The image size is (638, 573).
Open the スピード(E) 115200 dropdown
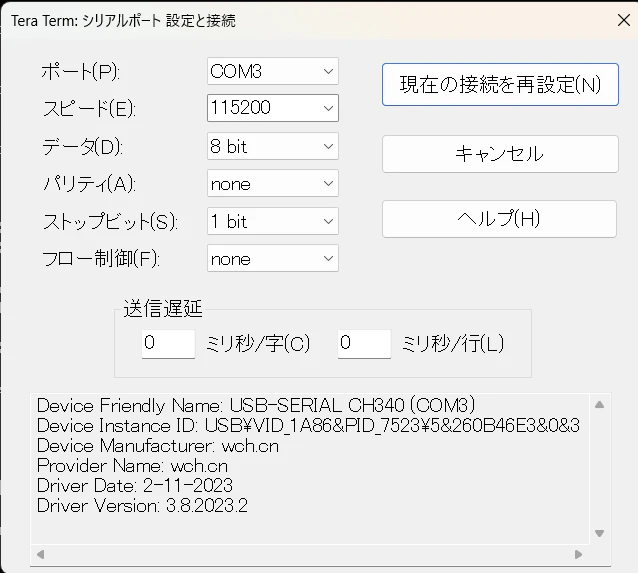point(273,108)
